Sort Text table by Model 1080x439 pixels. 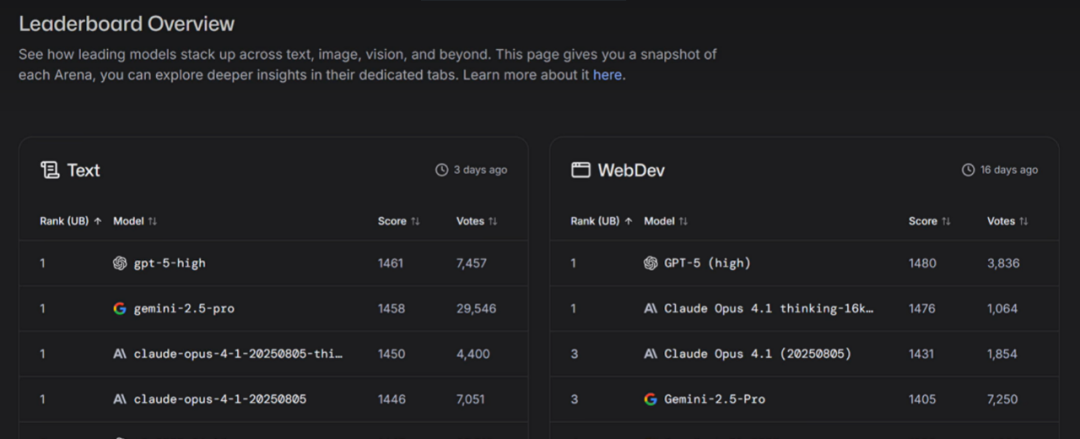(x=135, y=221)
